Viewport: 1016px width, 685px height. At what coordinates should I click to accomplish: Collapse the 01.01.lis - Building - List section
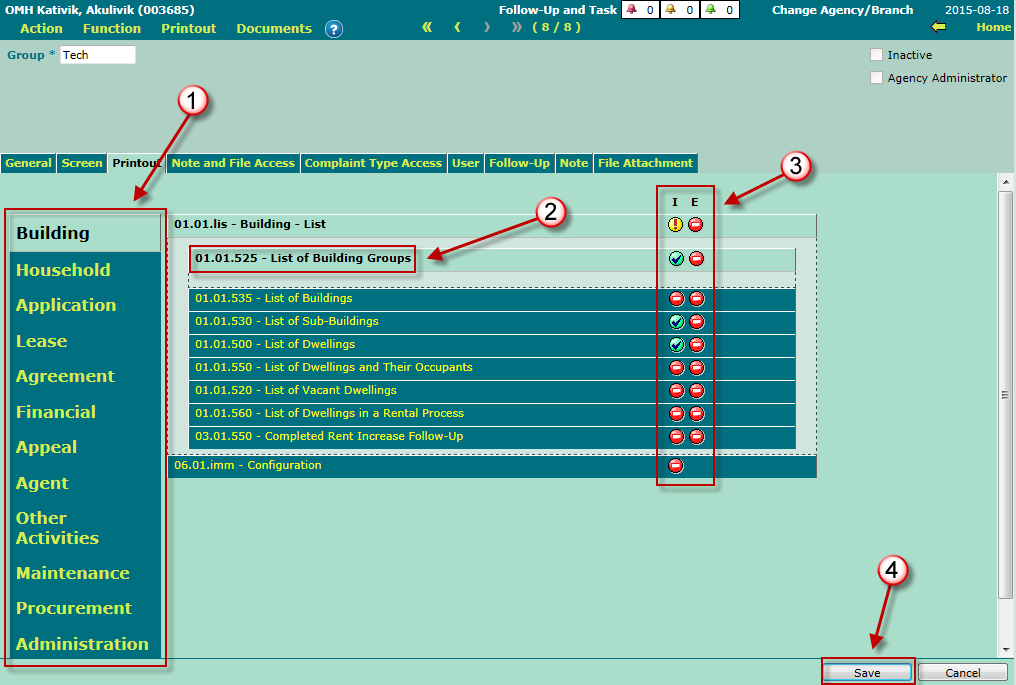coord(250,225)
